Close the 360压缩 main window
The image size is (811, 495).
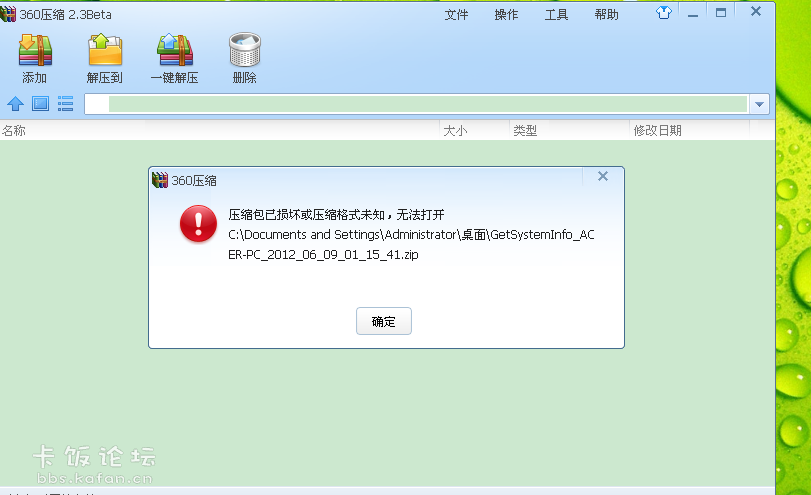(x=756, y=12)
